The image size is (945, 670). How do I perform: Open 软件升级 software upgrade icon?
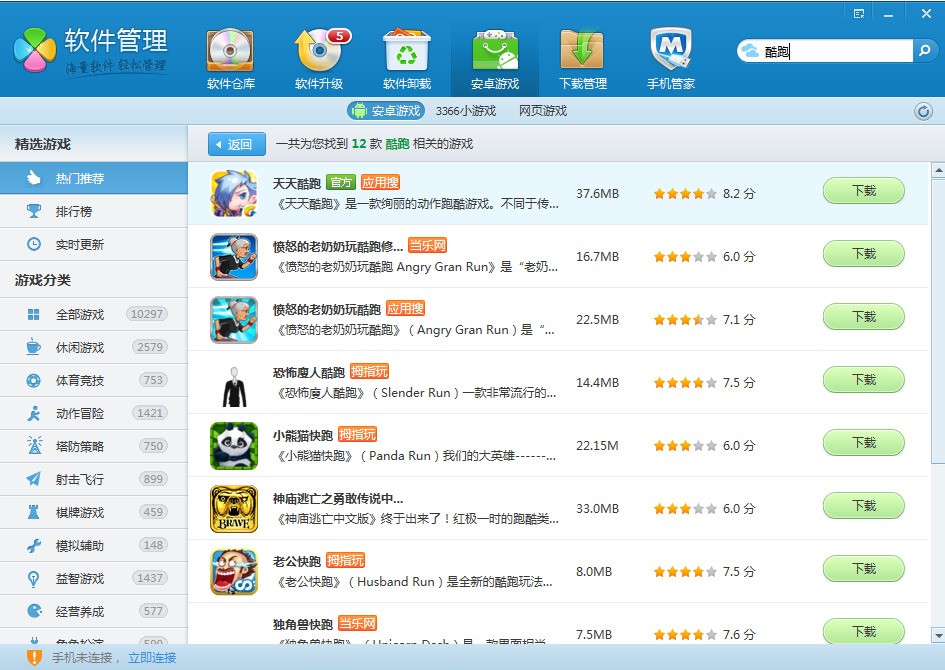pos(319,59)
